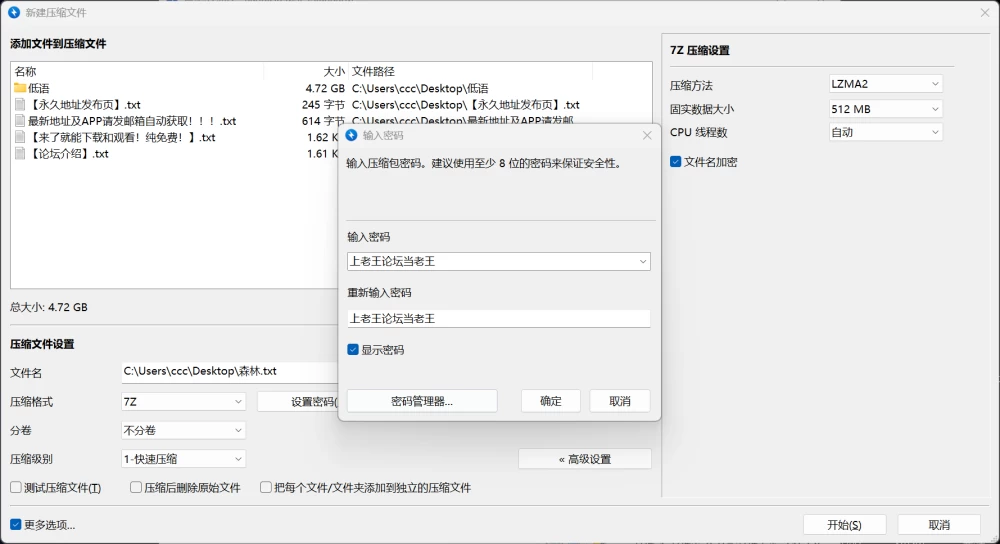Collapse « 高级设置 button

pos(585,459)
